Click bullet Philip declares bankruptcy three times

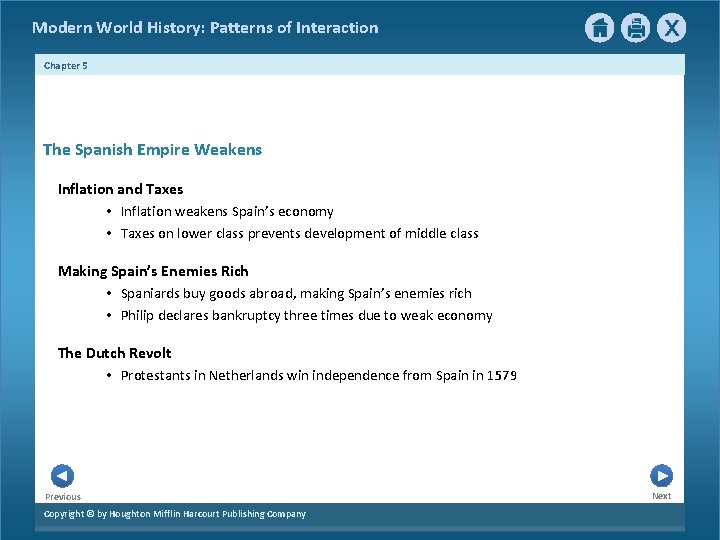[x=306, y=316]
